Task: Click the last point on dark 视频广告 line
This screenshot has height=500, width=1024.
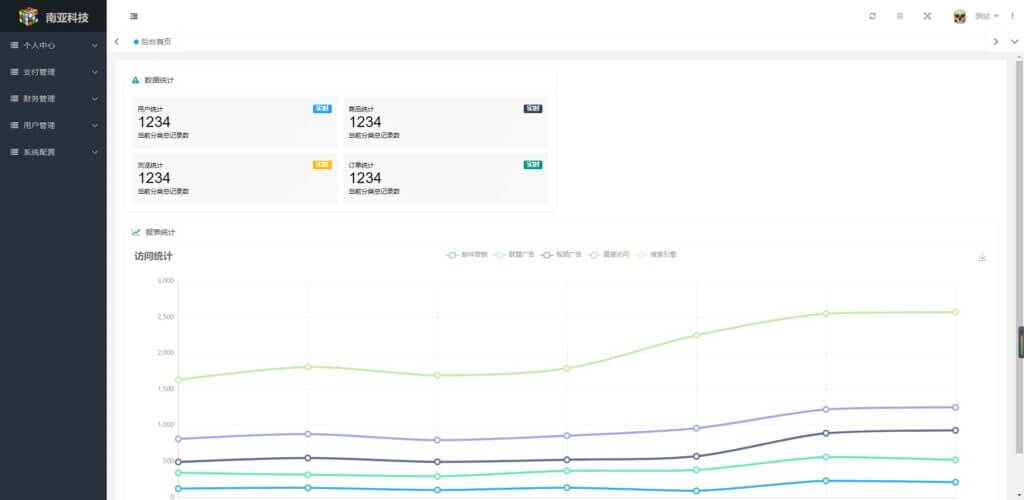Action: (x=955, y=430)
